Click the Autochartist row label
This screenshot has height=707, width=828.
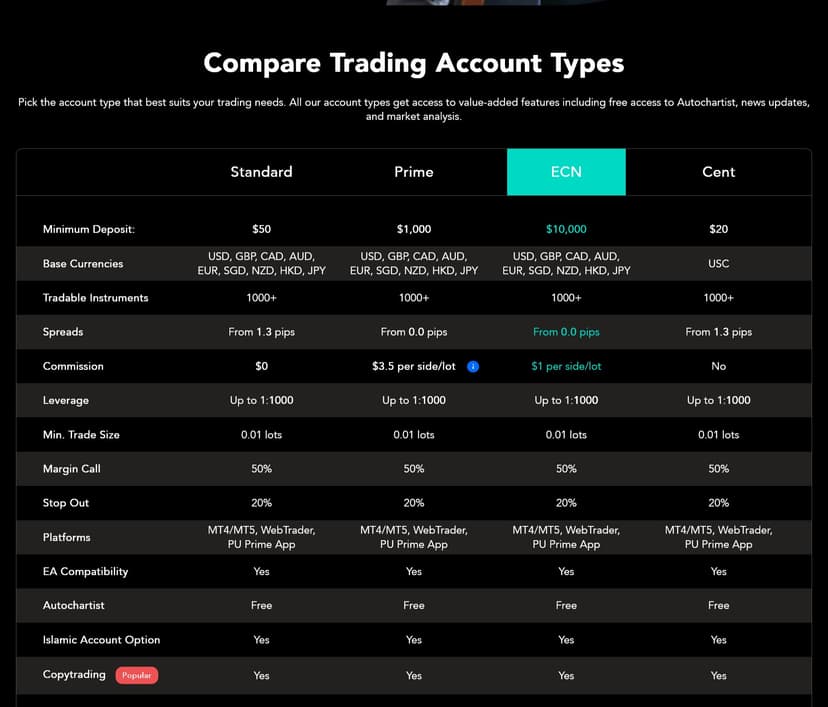click(x=74, y=605)
